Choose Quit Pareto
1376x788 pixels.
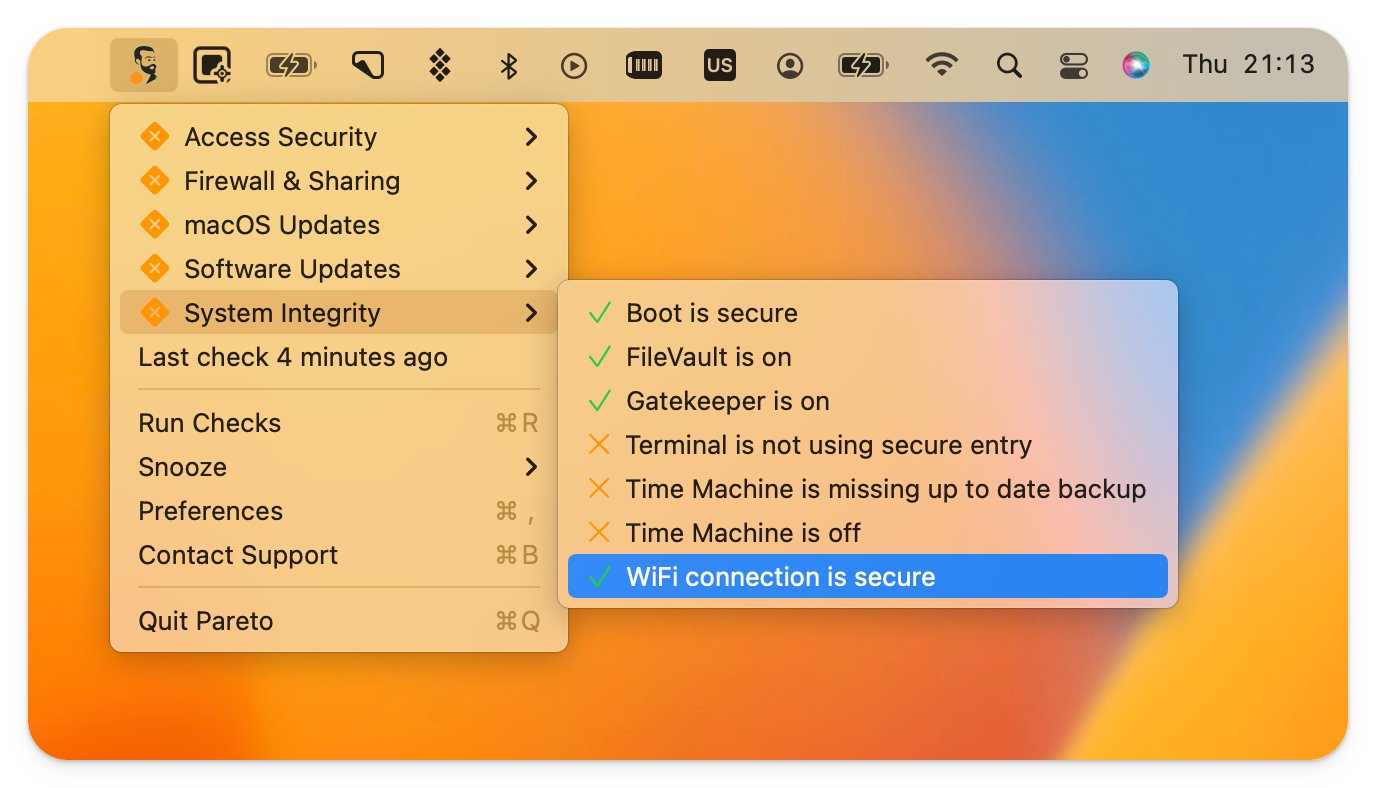pyautogui.click(x=339, y=621)
